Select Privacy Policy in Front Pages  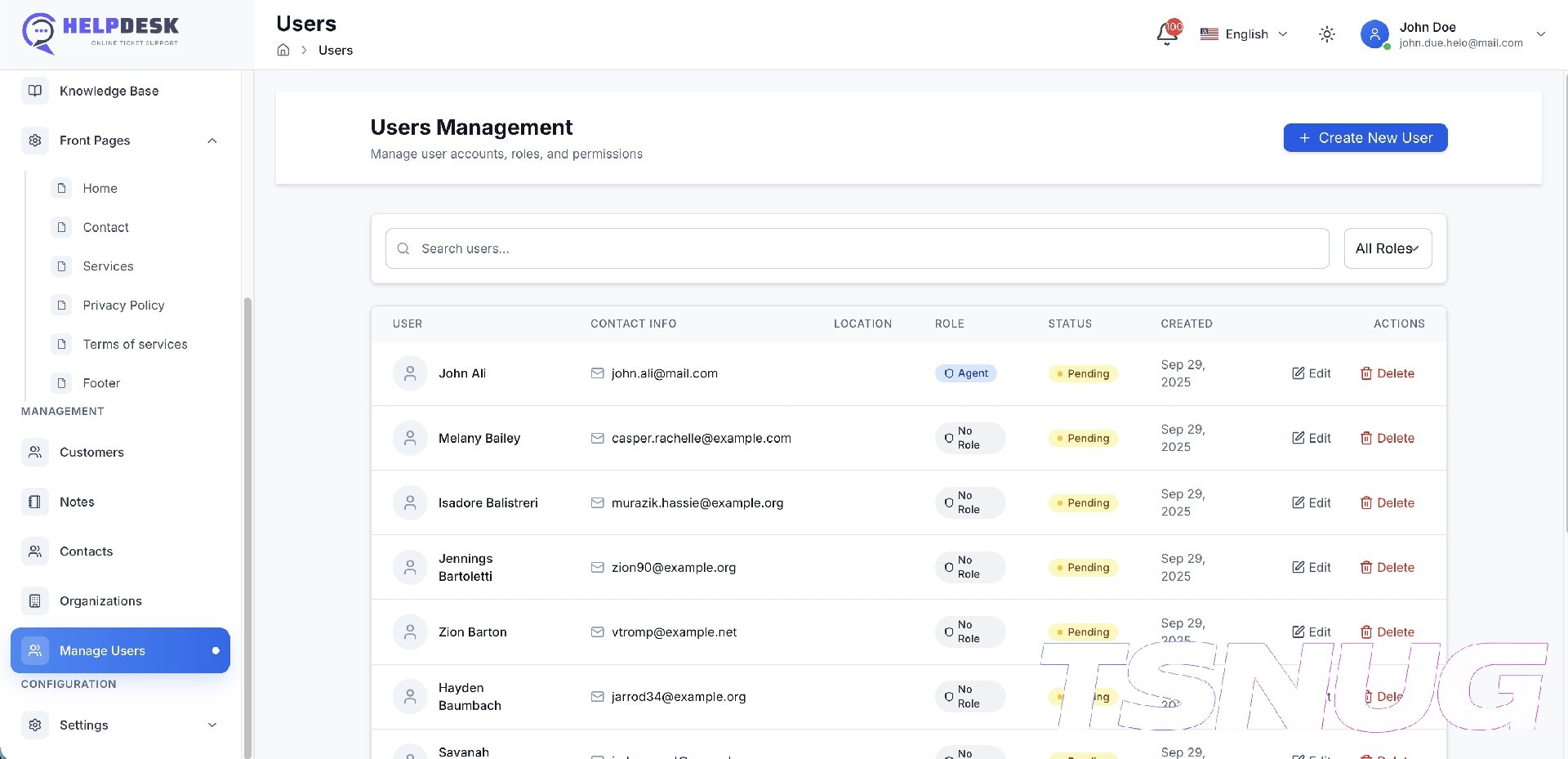123,306
